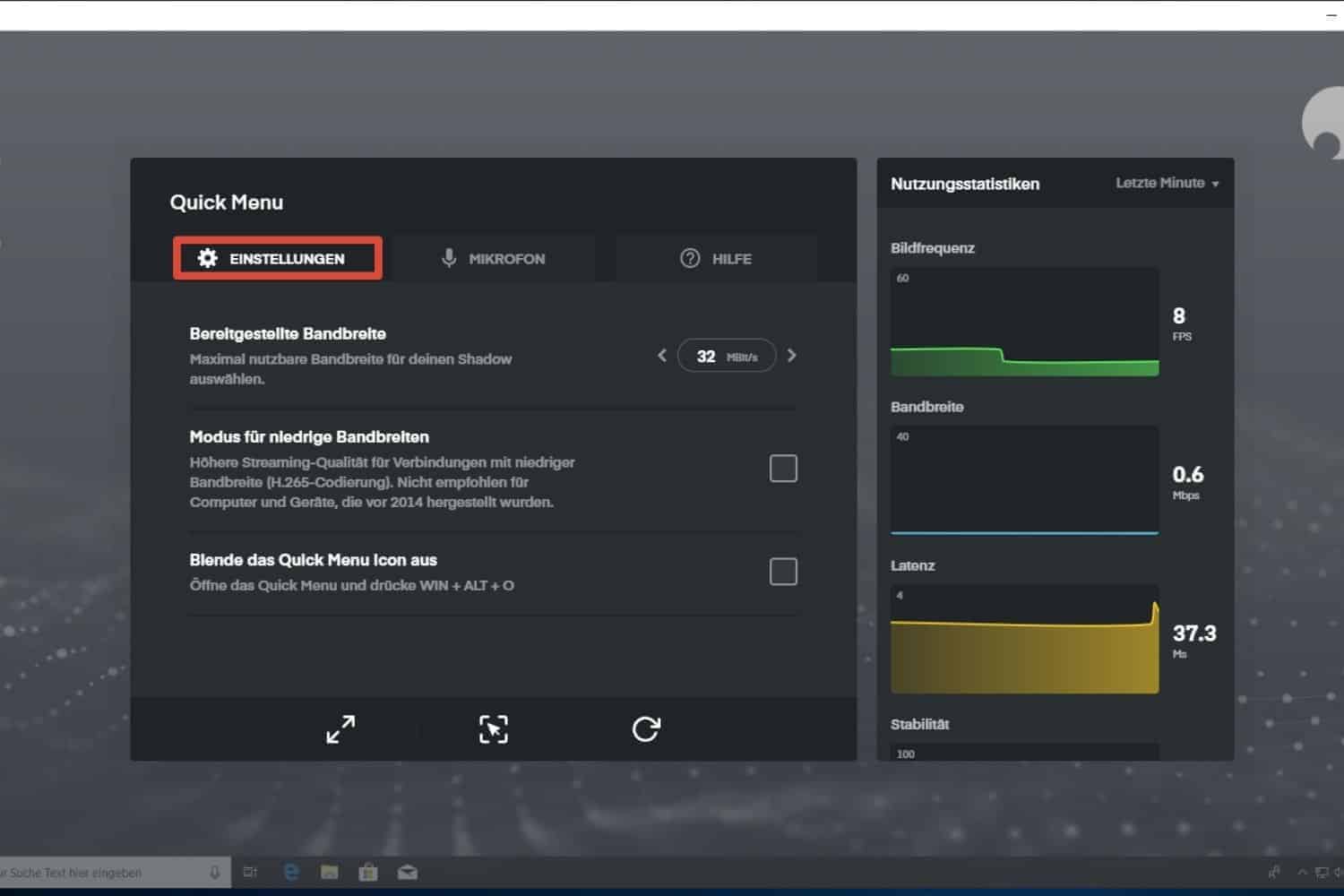Click the Stabilität label
The height and width of the screenshot is (896, 1344).
point(920,724)
